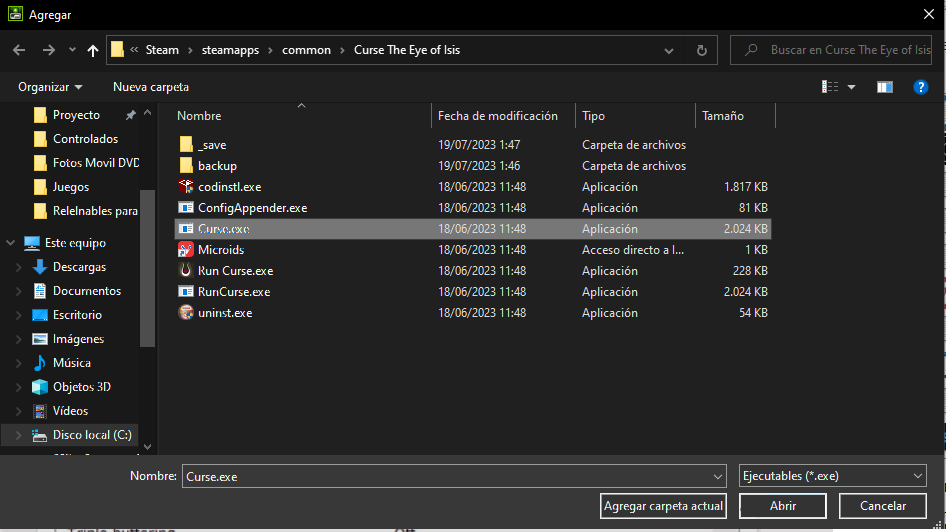Click the 2.024 KB size of RunCurse.exe
This screenshot has height=532, width=946.
tap(746, 292)
